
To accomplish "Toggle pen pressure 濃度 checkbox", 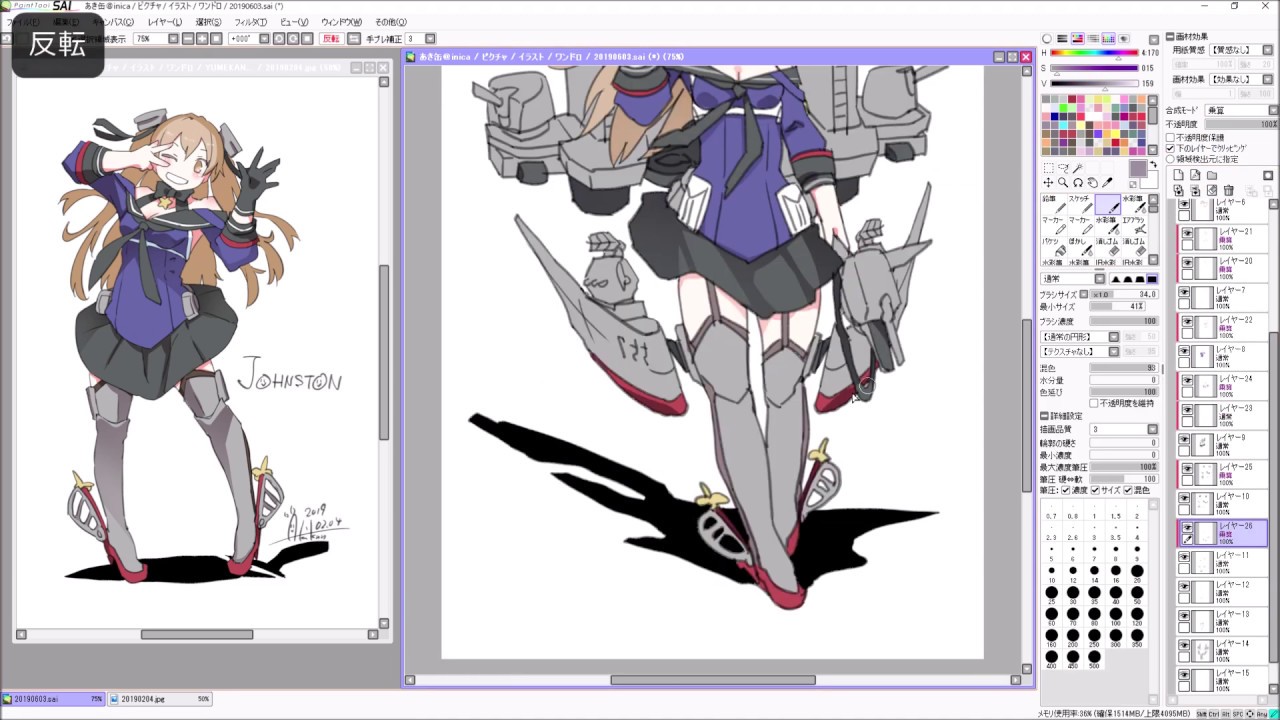I will pyautogui.click(x=1065, y=490).
